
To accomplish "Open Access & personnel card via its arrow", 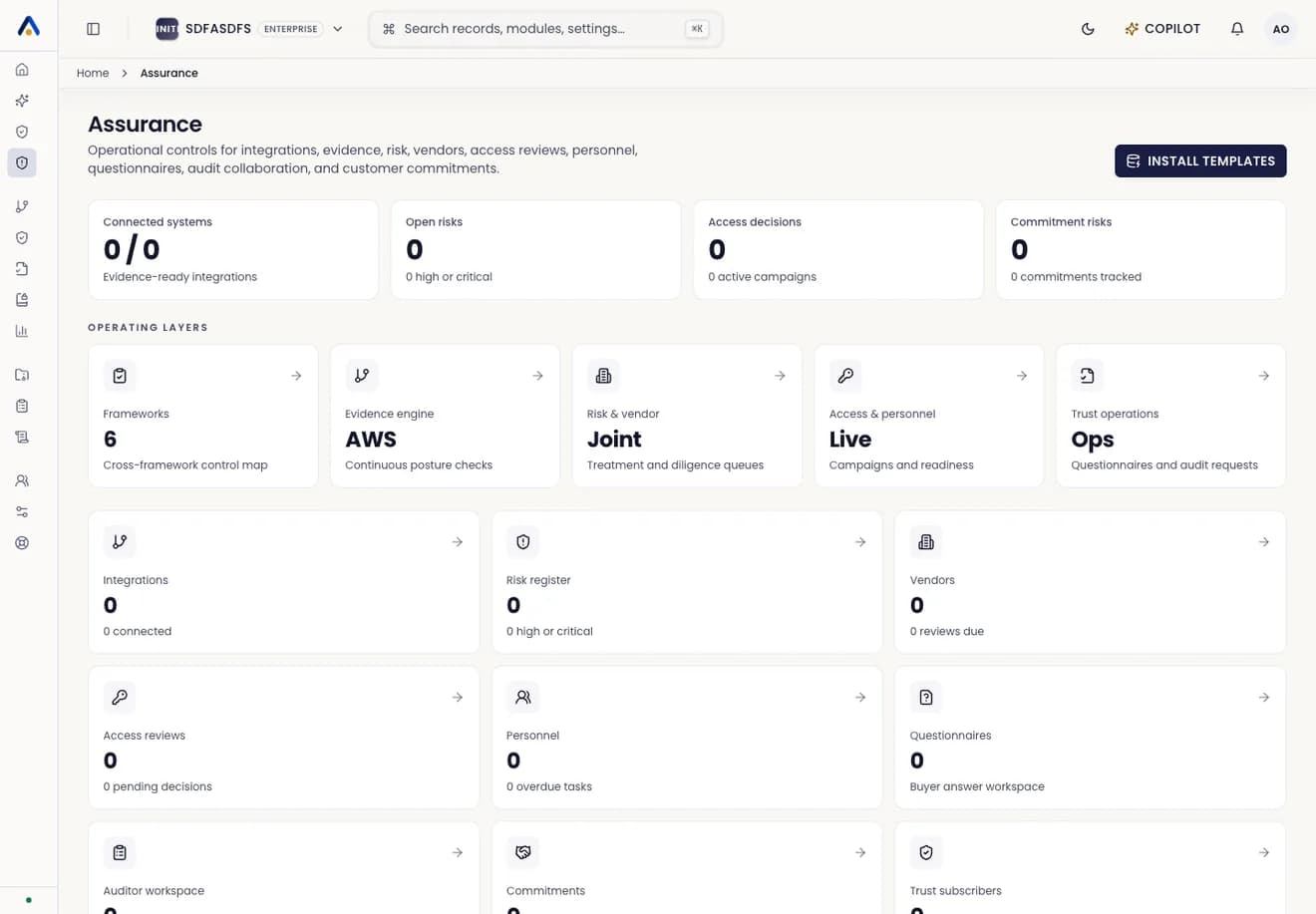I will (x=1022, y=376).
